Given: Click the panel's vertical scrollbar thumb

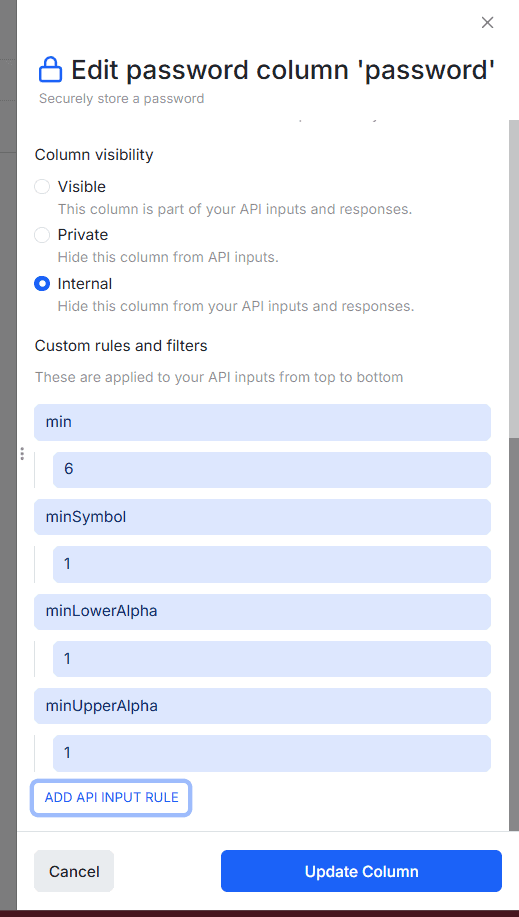Looking at the screenshot, I should coord(514,279).
